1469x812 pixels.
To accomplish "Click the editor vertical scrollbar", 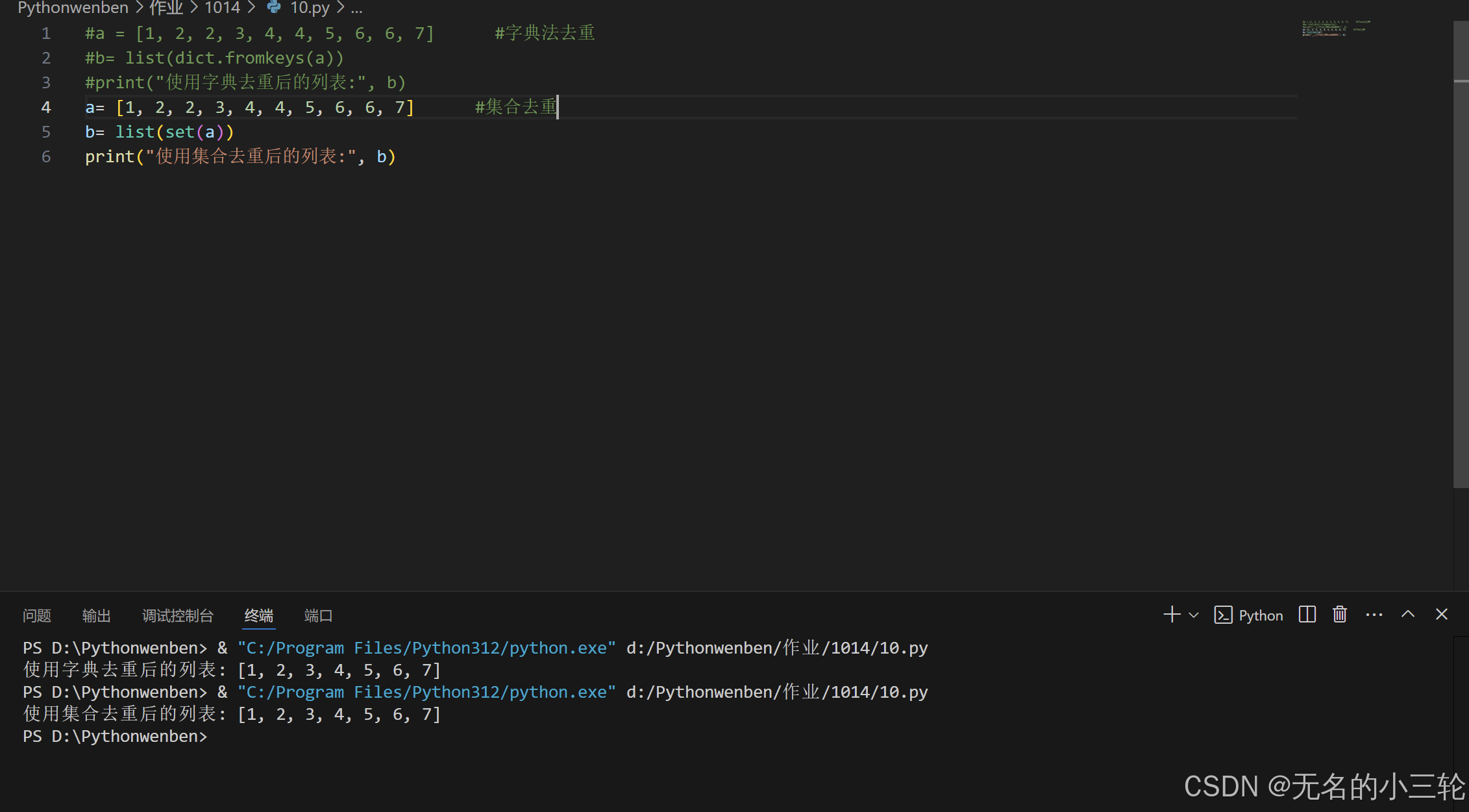I will [1461, 260].
